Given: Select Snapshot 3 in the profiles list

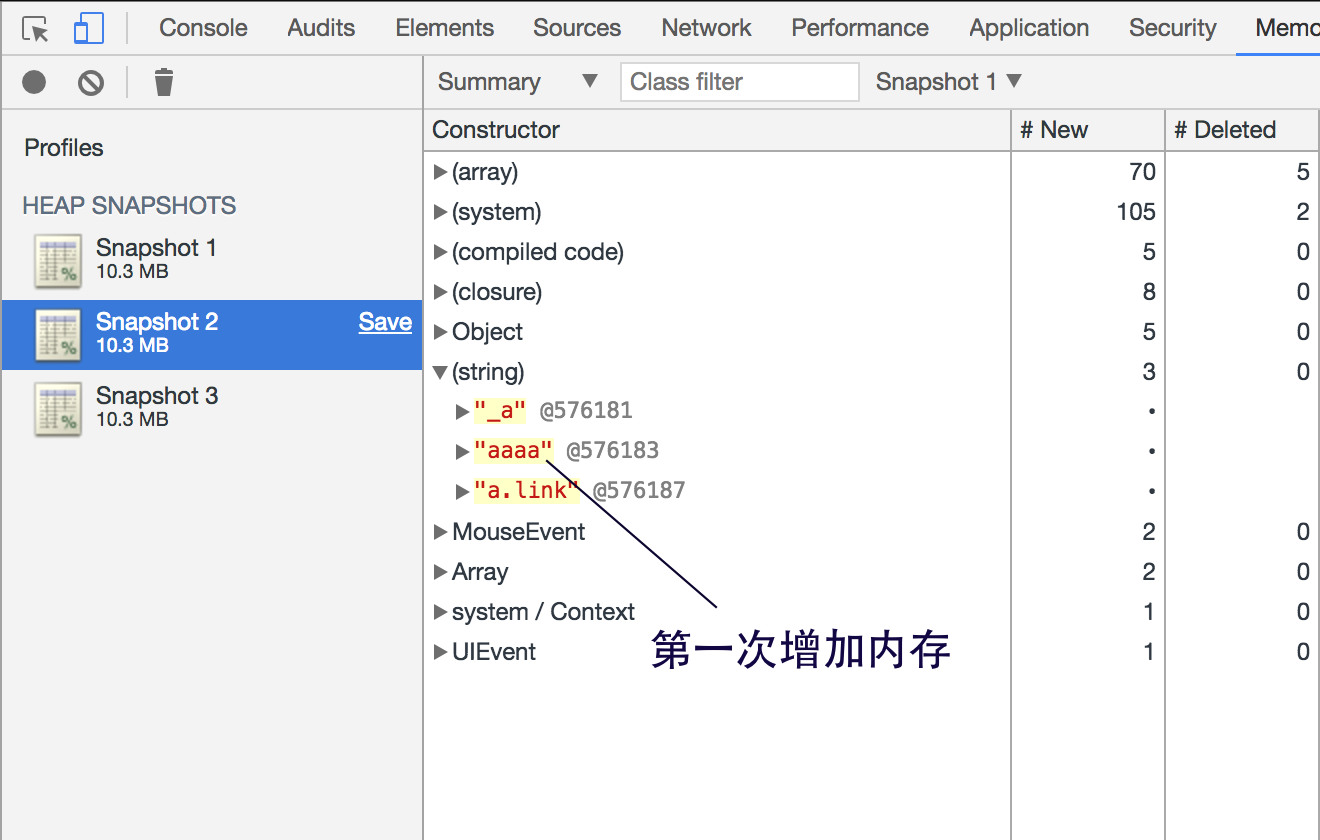Looking at the screenshot, I should point(211,408).
